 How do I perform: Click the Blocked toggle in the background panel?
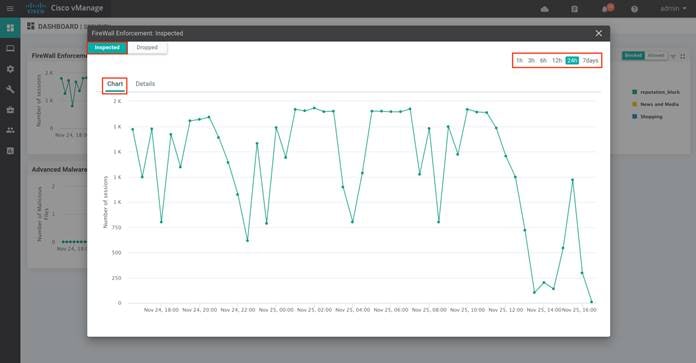[x=633, y=55]
